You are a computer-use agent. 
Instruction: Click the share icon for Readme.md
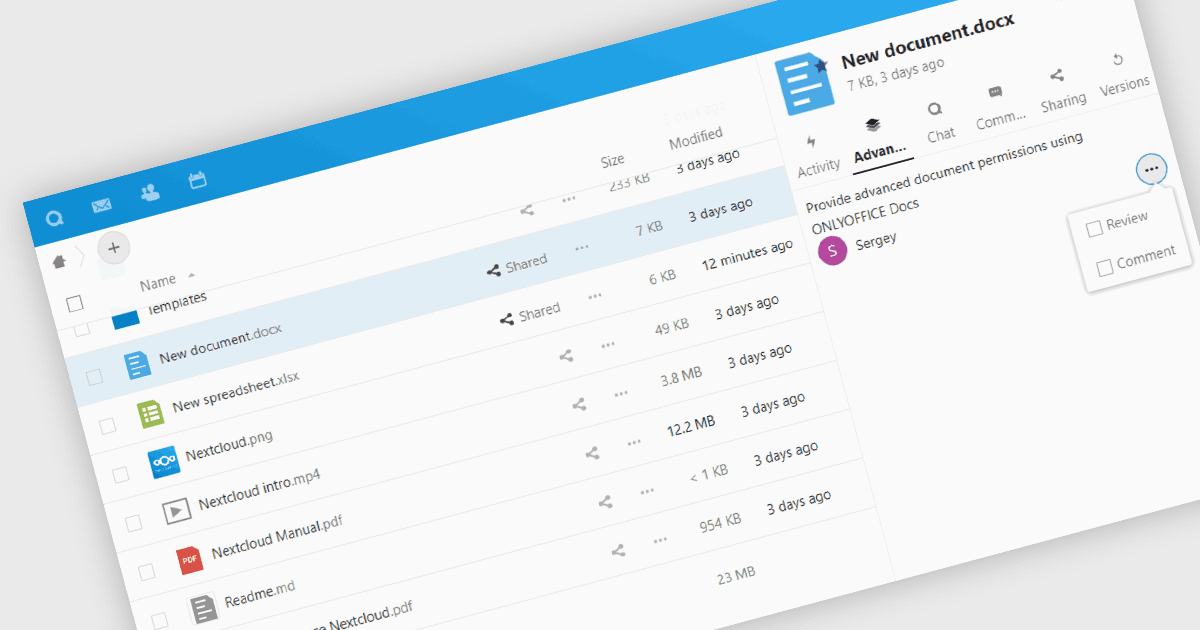pyautogui.click(x=605, y=501)
